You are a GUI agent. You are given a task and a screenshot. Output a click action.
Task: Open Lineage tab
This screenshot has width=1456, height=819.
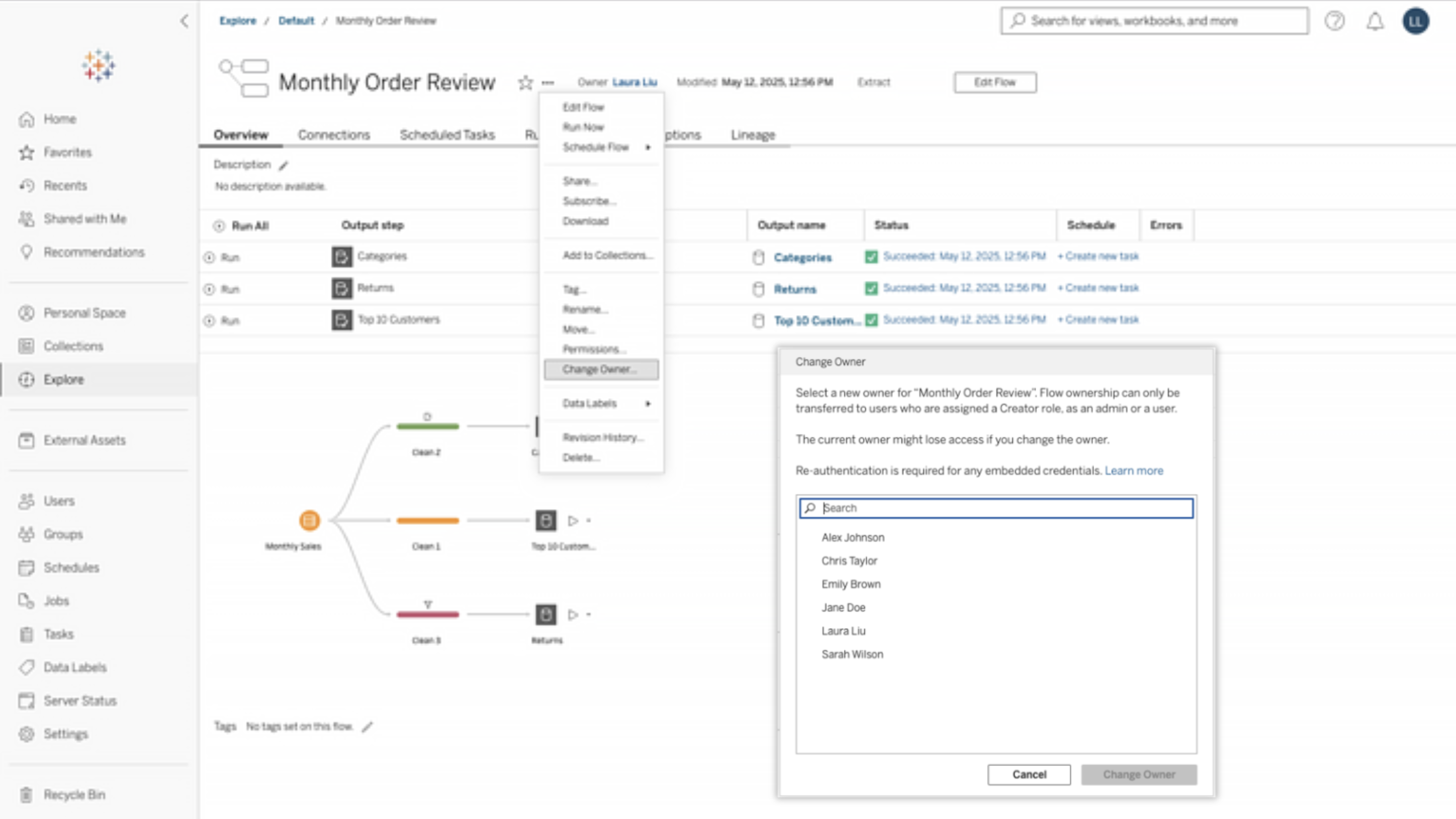(x=752, y=135)
